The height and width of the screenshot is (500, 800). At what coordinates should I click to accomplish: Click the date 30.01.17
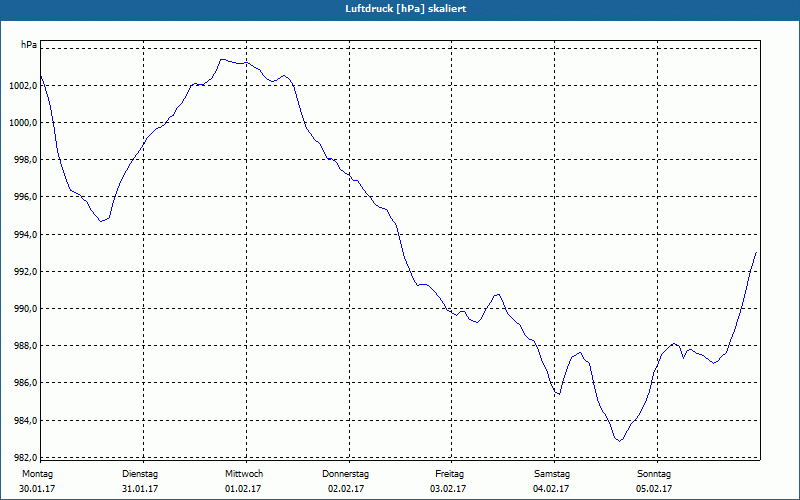click(x=37, y=489)
